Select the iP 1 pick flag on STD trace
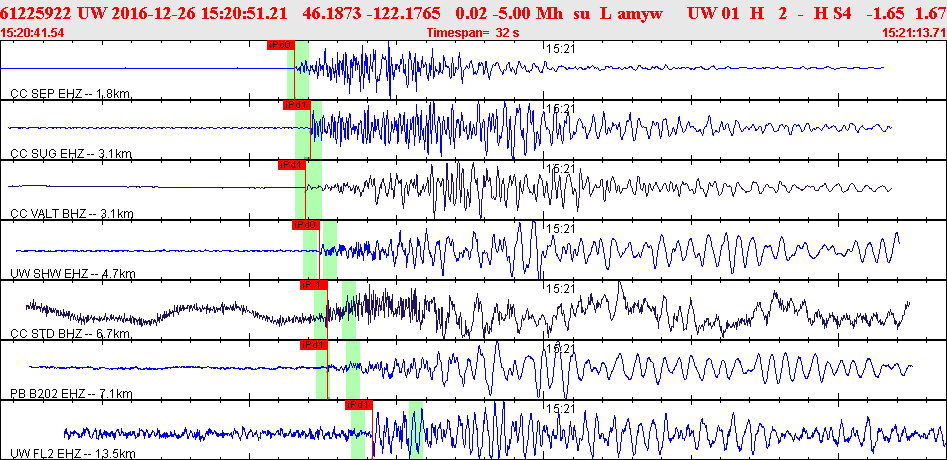The image size is (947, 460). [313, 284]
